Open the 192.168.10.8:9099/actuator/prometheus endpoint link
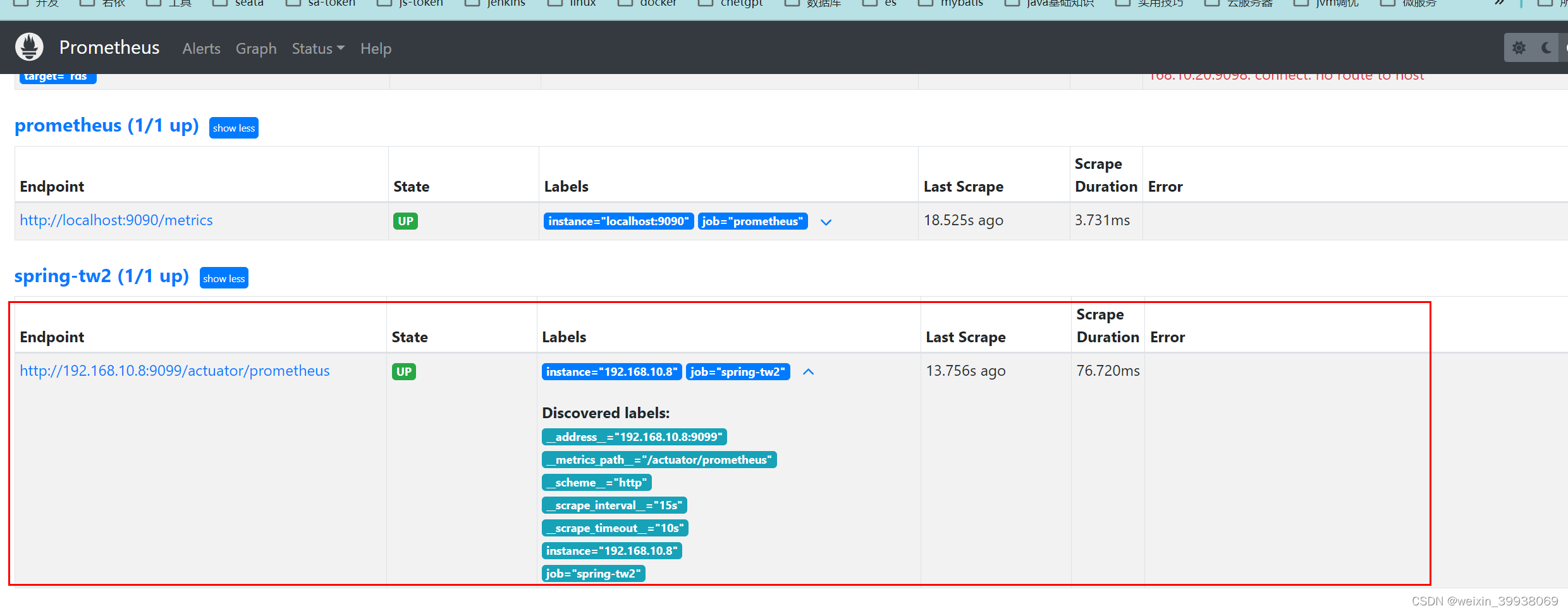This screenshot has height=613, width=1568. click(175, 371)
